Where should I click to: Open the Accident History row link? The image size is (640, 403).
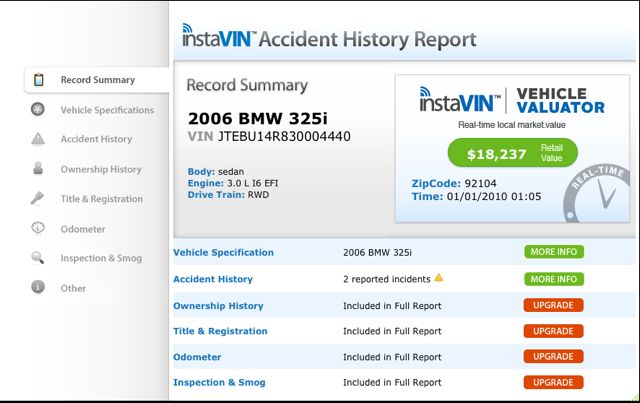[213, 279]
